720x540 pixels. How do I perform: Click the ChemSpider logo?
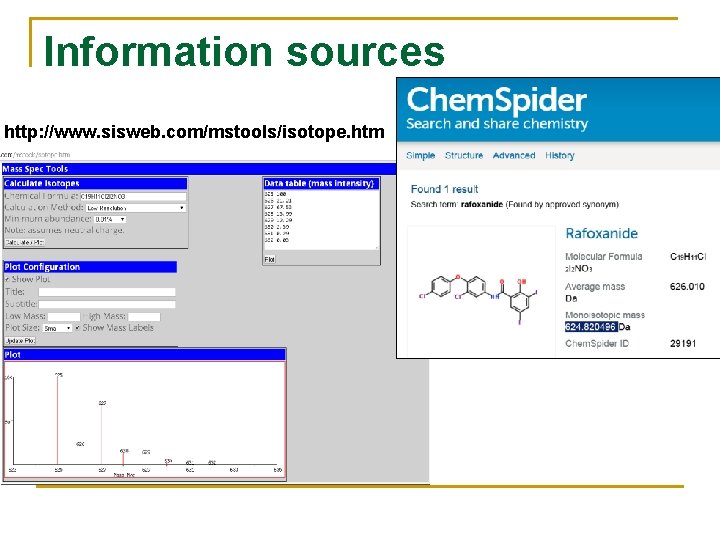point(496,100)
